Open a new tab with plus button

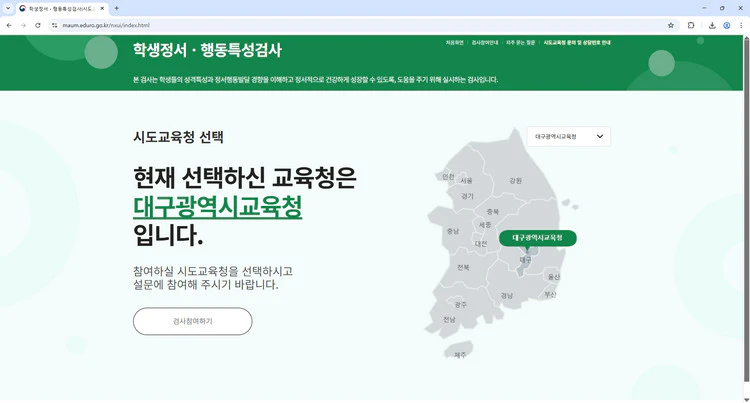(116, 8)
